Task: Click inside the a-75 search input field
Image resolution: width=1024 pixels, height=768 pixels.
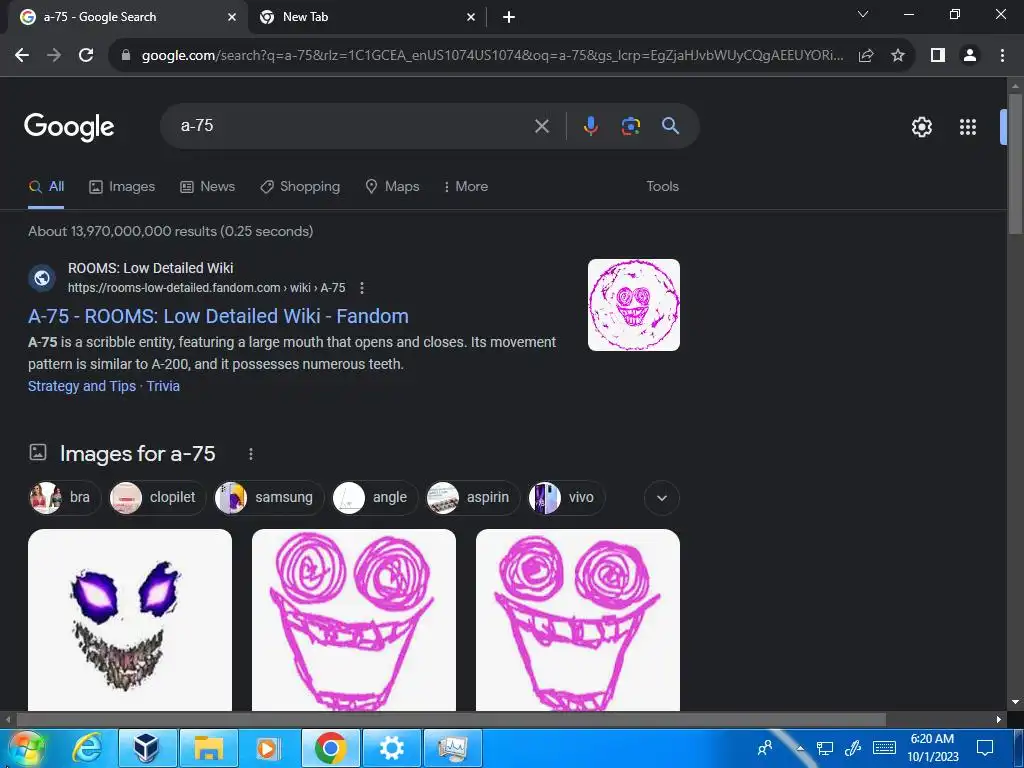Action: point(353,126)
